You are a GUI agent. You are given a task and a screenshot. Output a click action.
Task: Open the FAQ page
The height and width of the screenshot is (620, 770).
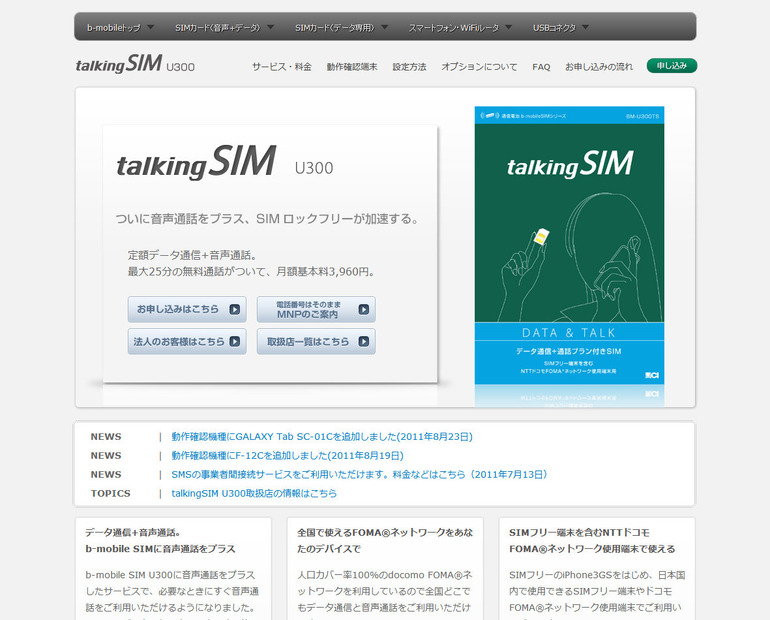coord(541,67)
